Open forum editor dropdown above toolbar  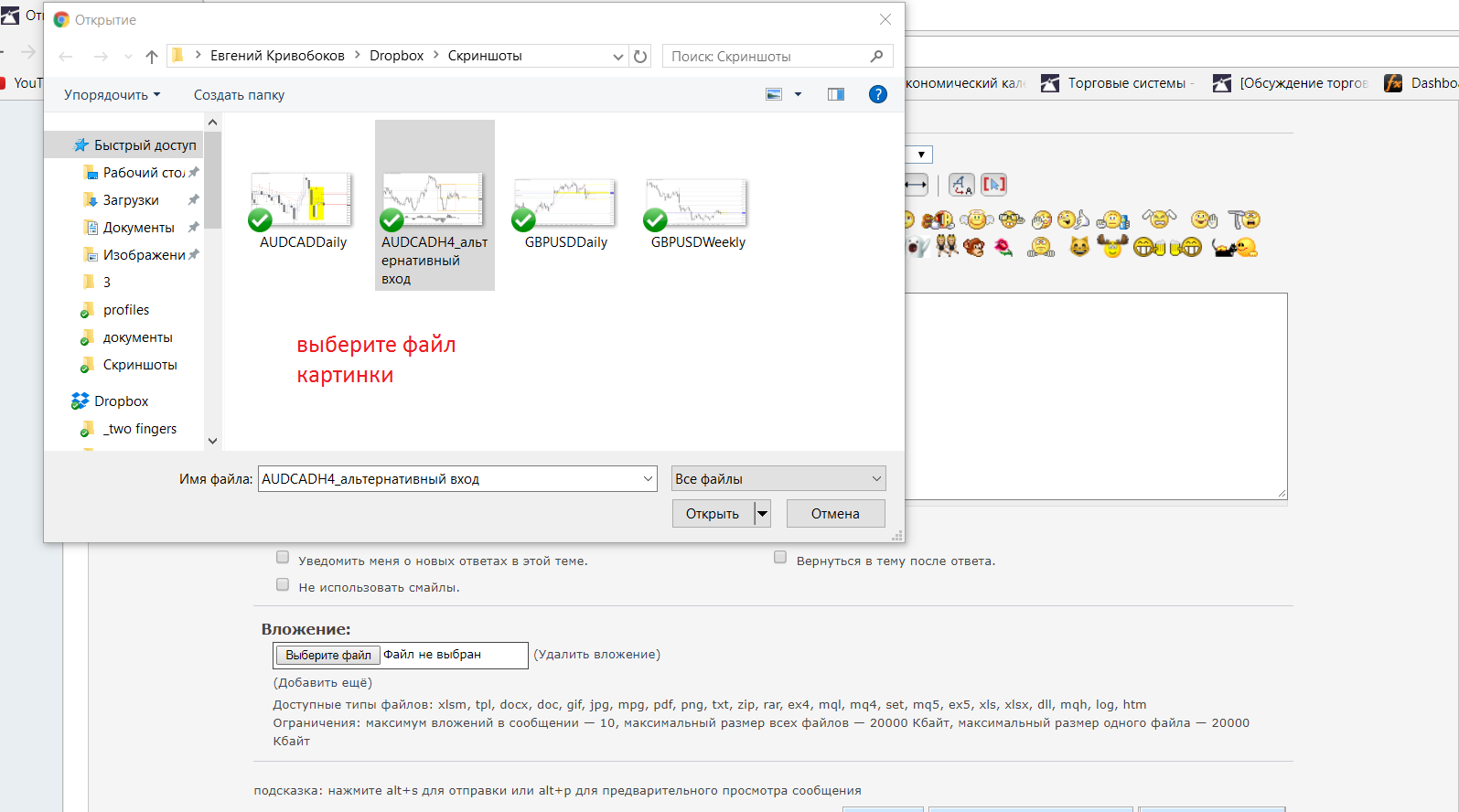pyautogui.click(x=919, y=155)
